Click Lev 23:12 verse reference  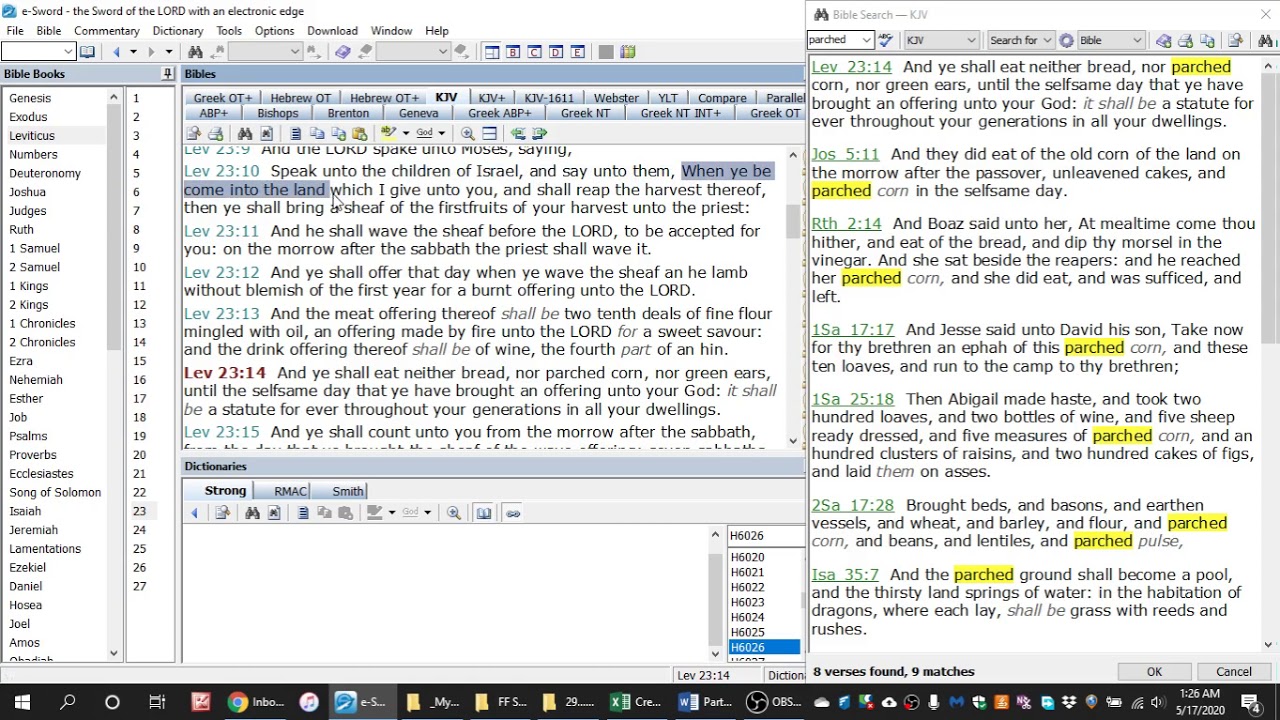pos(221,272)
